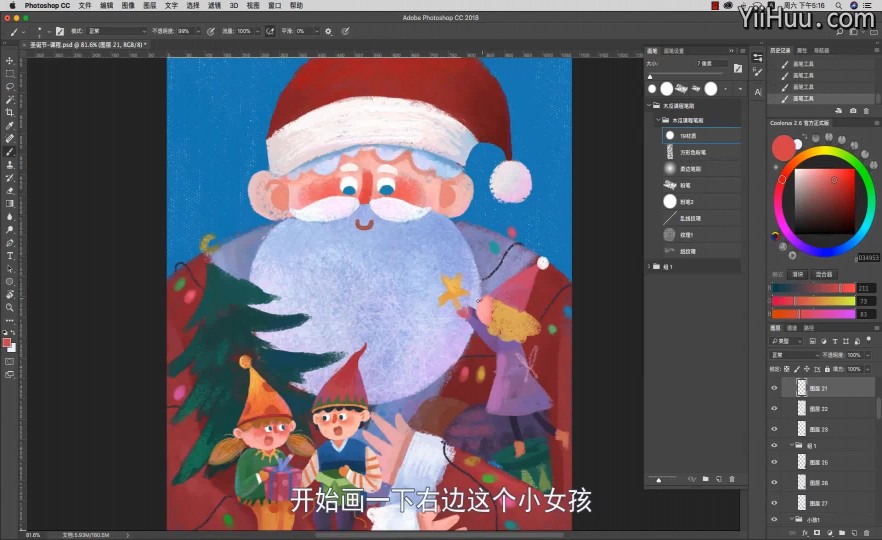Image resolution: width=882 pixels, height=540 pixels.
Task: Toggle airbrush build-up button
Action: point(271,32)
